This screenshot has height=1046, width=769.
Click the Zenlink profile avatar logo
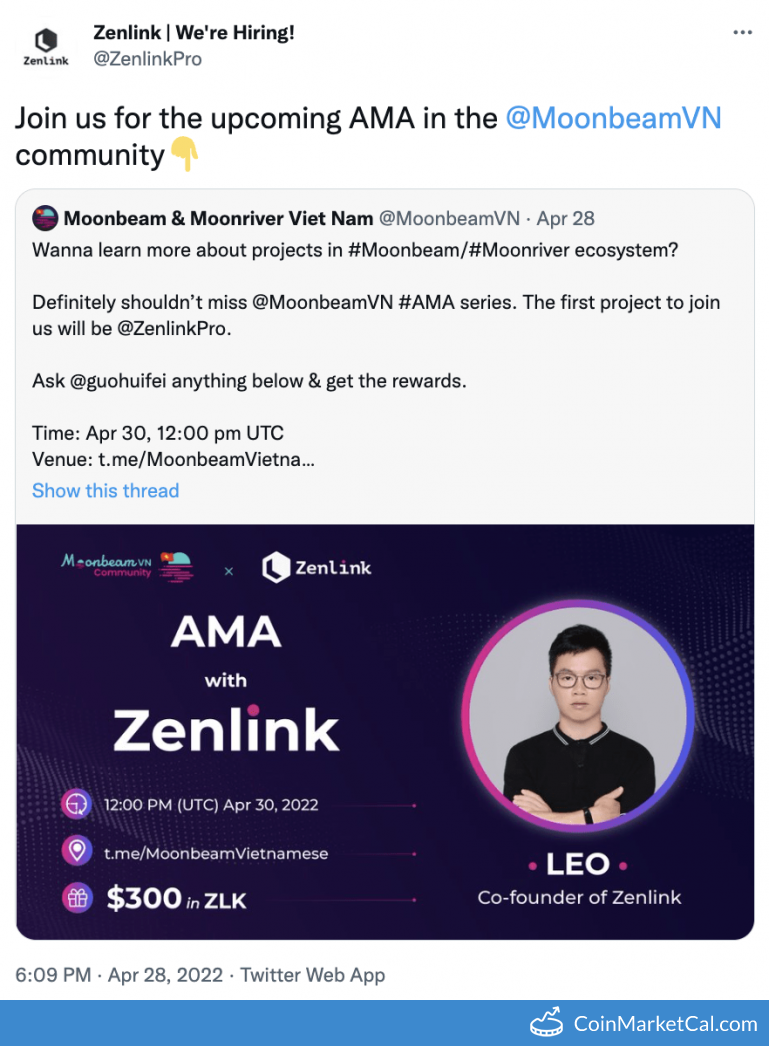[46, 46]
